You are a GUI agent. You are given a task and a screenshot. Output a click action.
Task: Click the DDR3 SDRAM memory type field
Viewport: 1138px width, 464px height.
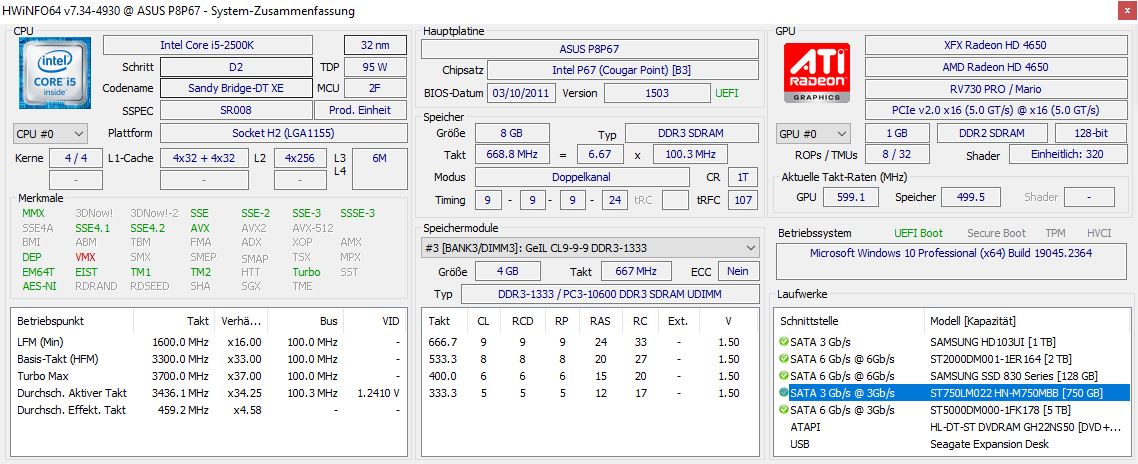point(692,134)
